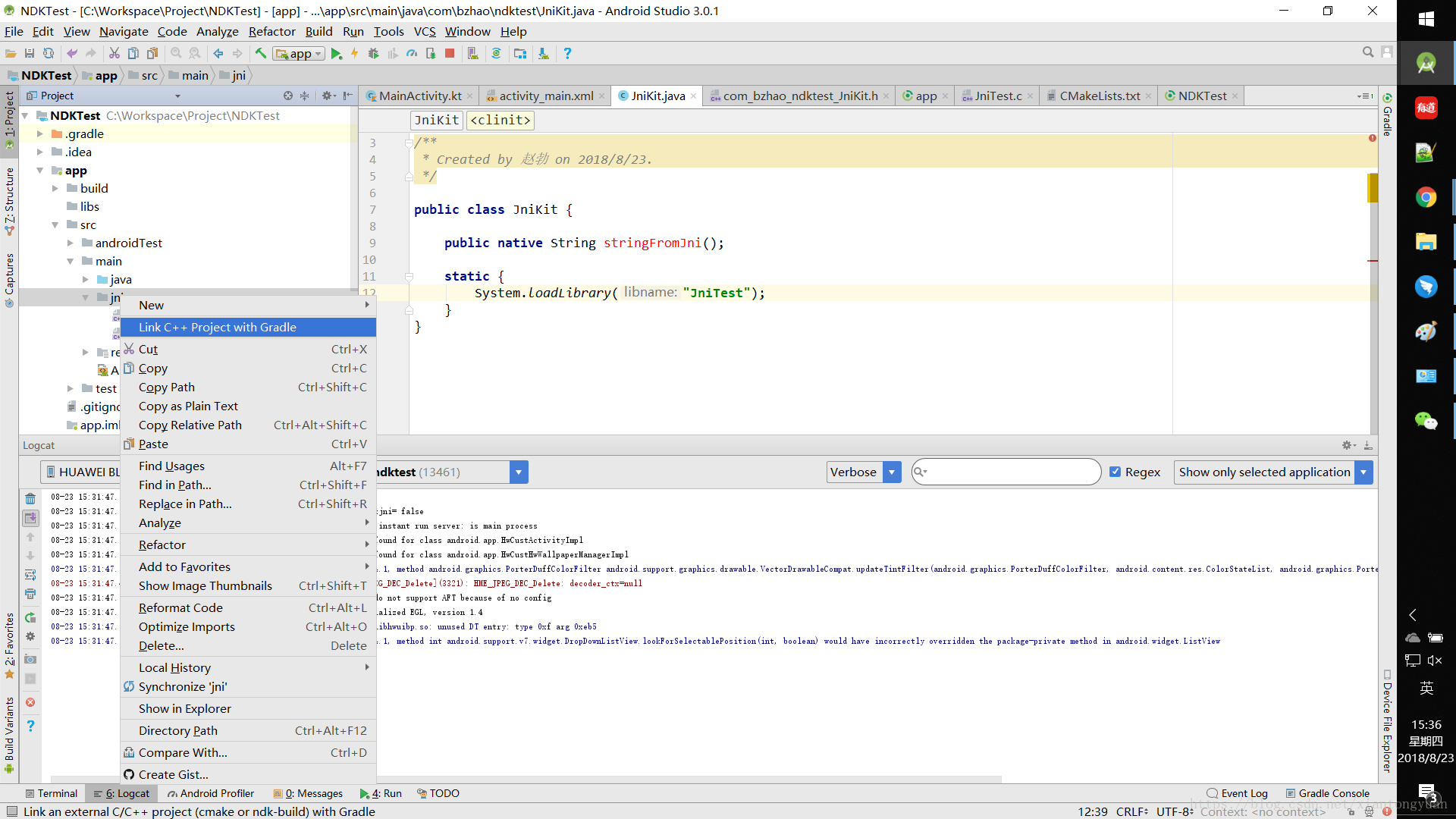
Task: Click the JniKit breadcrumb in editor
Action: pos(437,120)
